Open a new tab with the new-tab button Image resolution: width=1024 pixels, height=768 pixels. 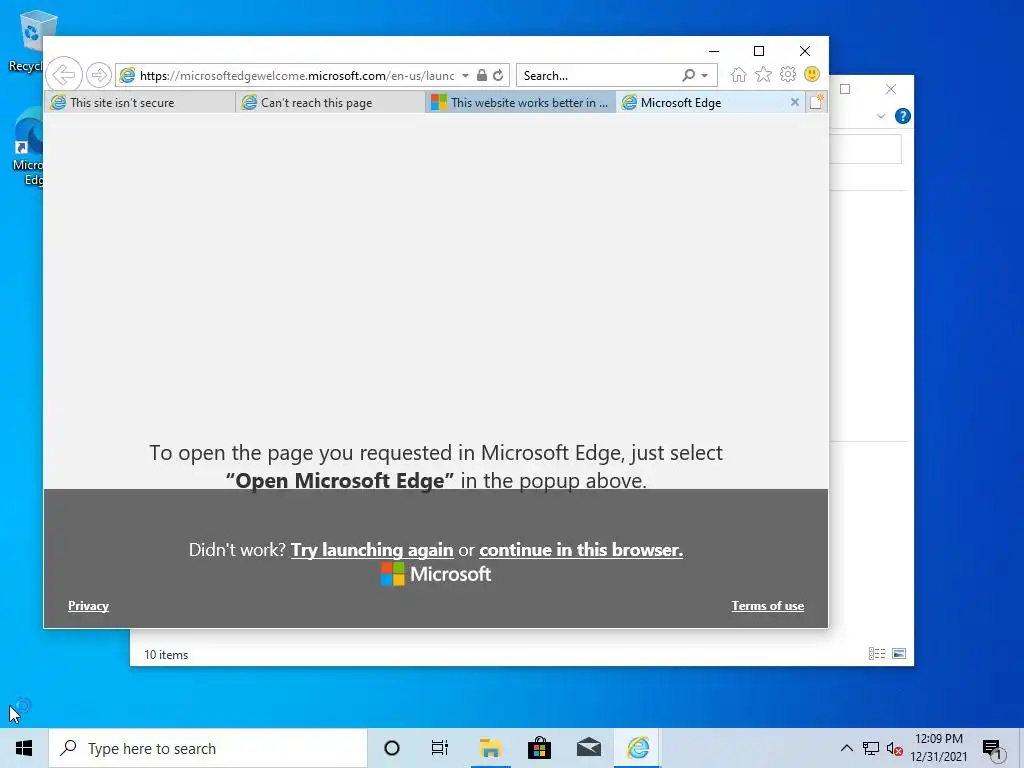coord(816,102)
